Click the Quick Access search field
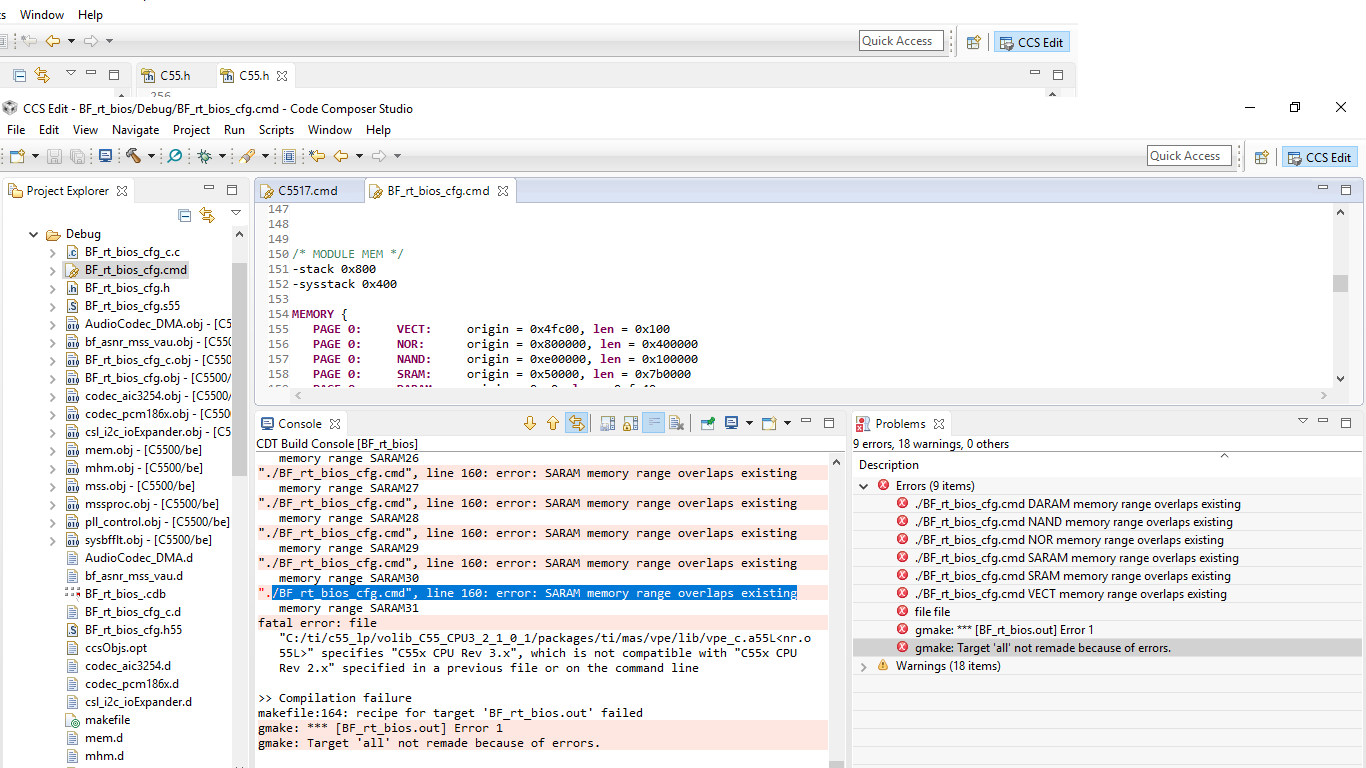The height and width of the screenshot is (768, 1366). (1189, 156)
